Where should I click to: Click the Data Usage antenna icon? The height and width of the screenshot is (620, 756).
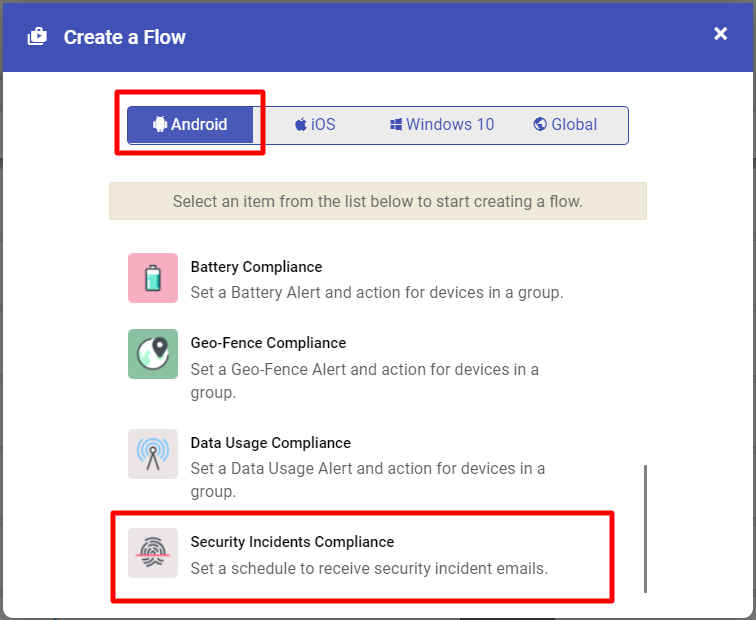pos(153,454)
